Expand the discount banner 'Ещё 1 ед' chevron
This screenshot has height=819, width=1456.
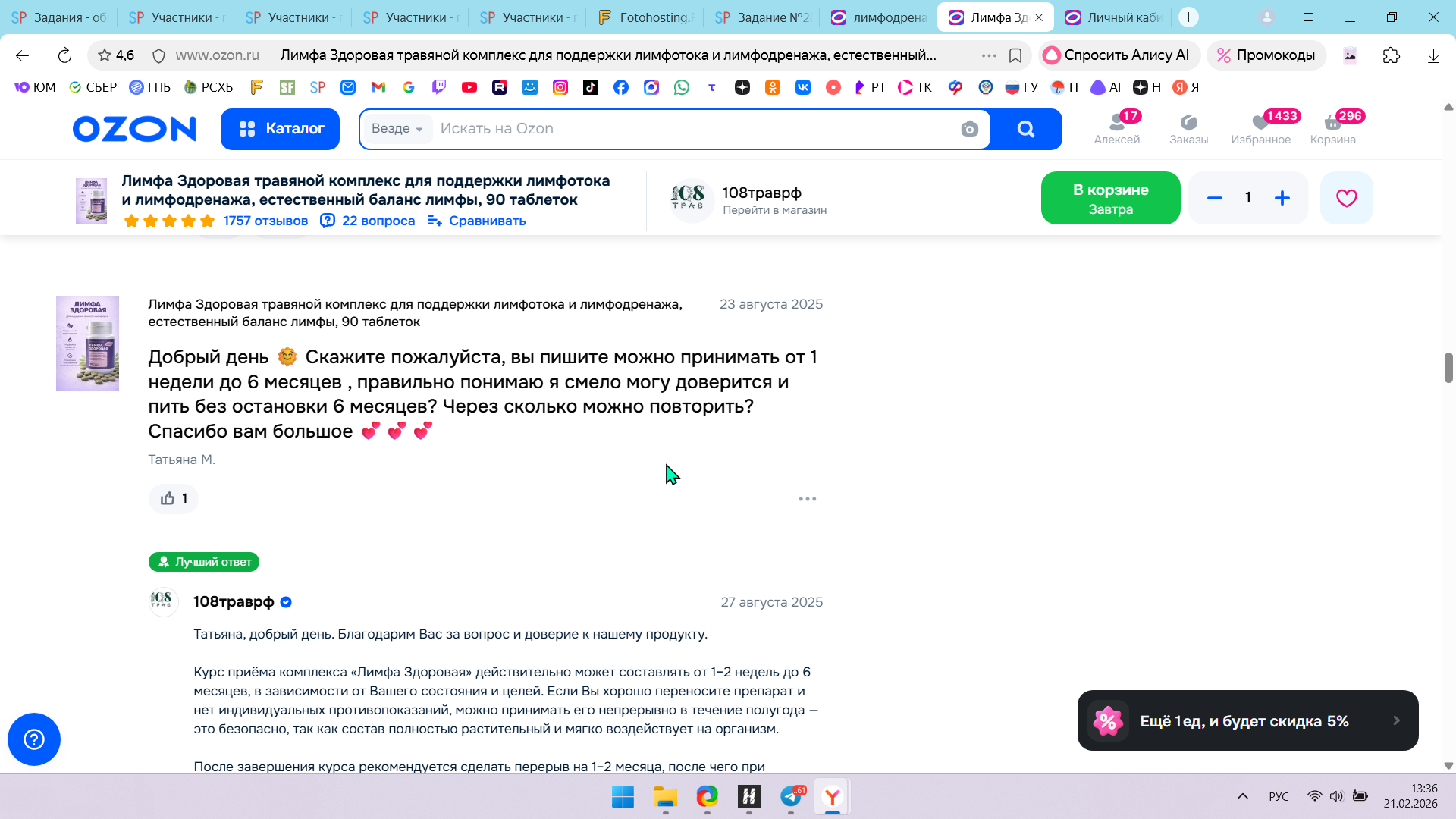pyautogui.click(x=1396, y=720)
